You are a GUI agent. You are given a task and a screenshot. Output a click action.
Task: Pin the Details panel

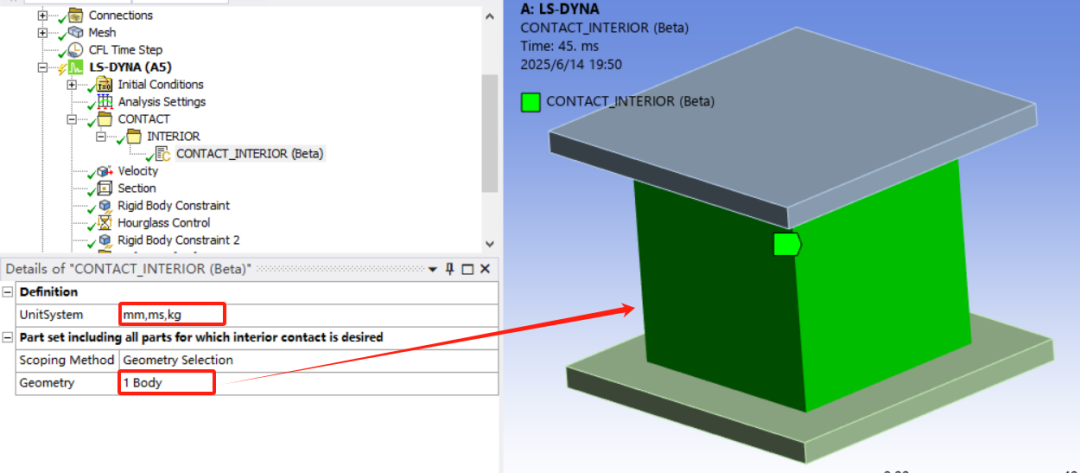pos(450,269)
